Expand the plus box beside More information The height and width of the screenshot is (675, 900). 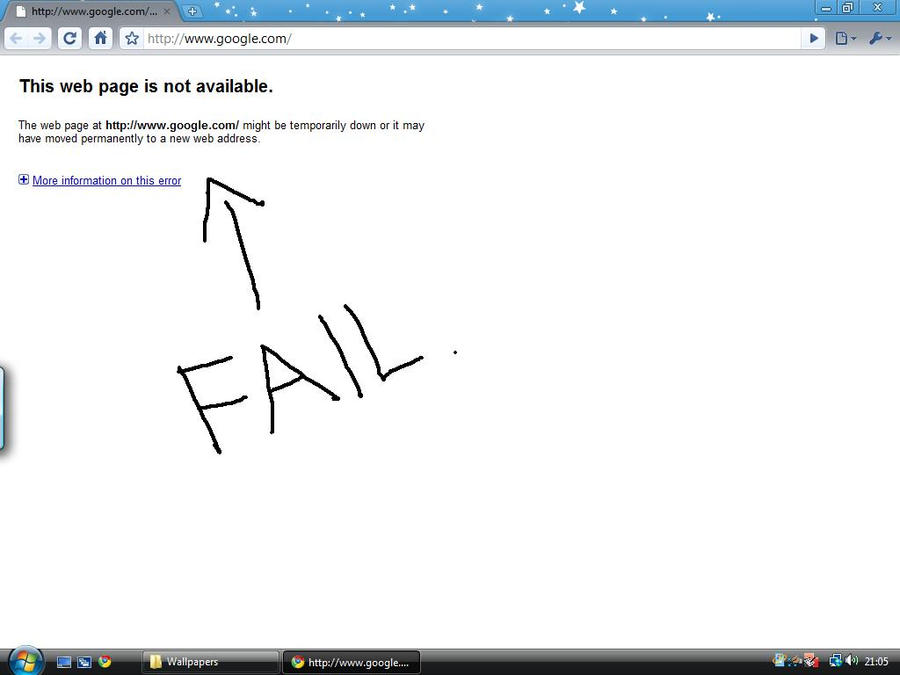pos(24,180)
